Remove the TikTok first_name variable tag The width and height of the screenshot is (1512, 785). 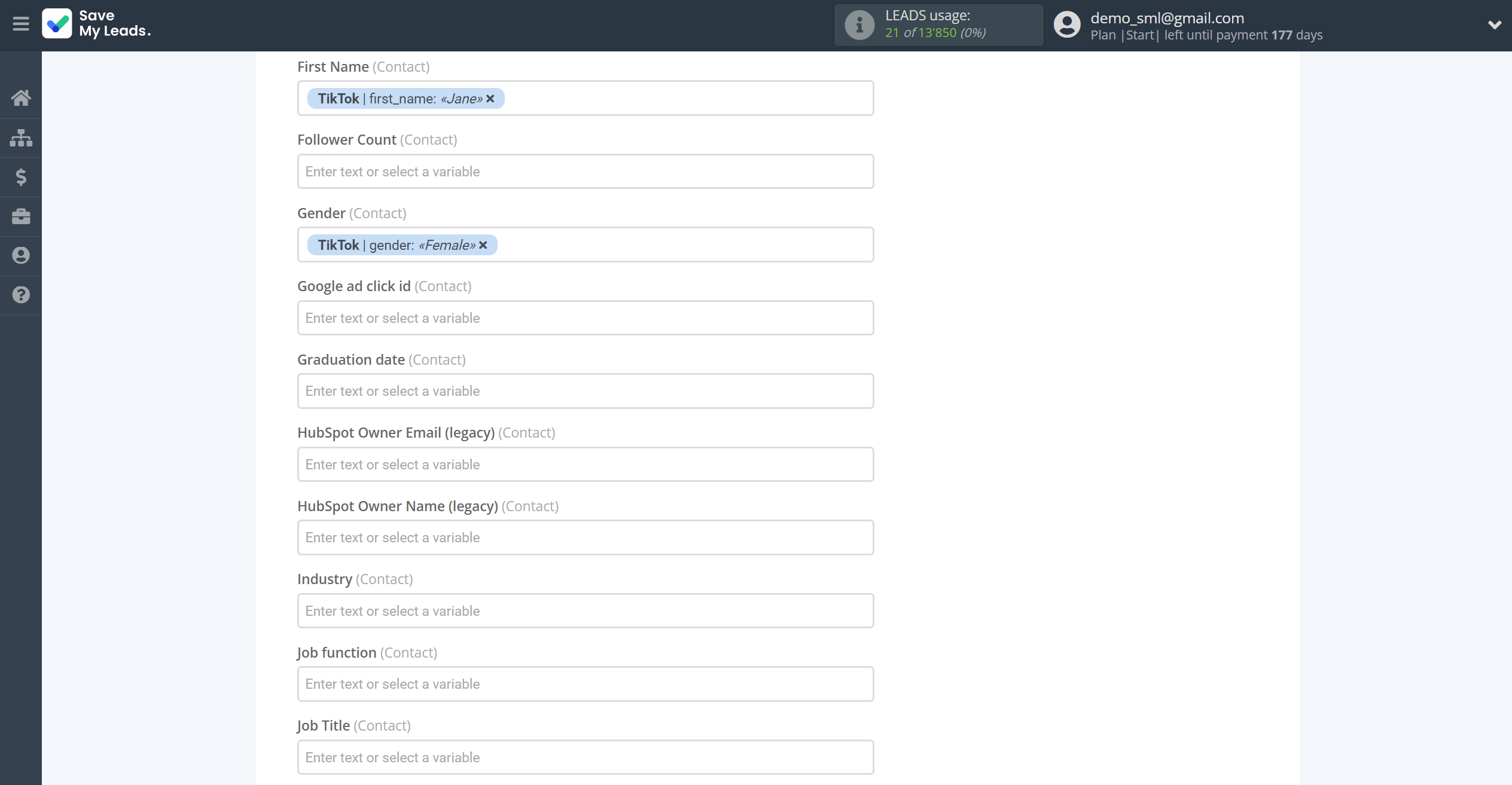[x=490, y=99]
